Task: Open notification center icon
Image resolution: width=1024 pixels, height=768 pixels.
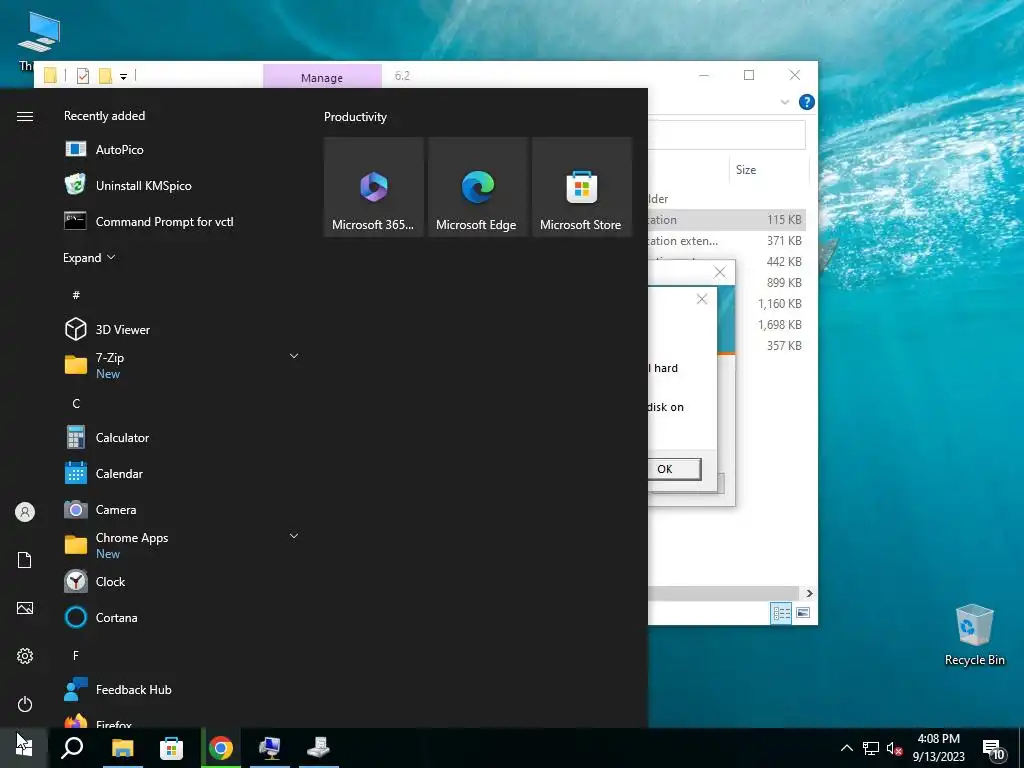Action: pyautogui.click(x=993, y=748)
